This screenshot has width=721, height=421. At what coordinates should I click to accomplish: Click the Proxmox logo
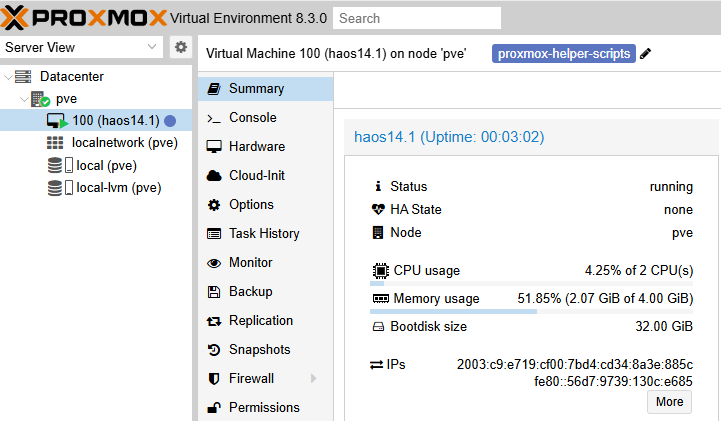(x=84, y=17)
